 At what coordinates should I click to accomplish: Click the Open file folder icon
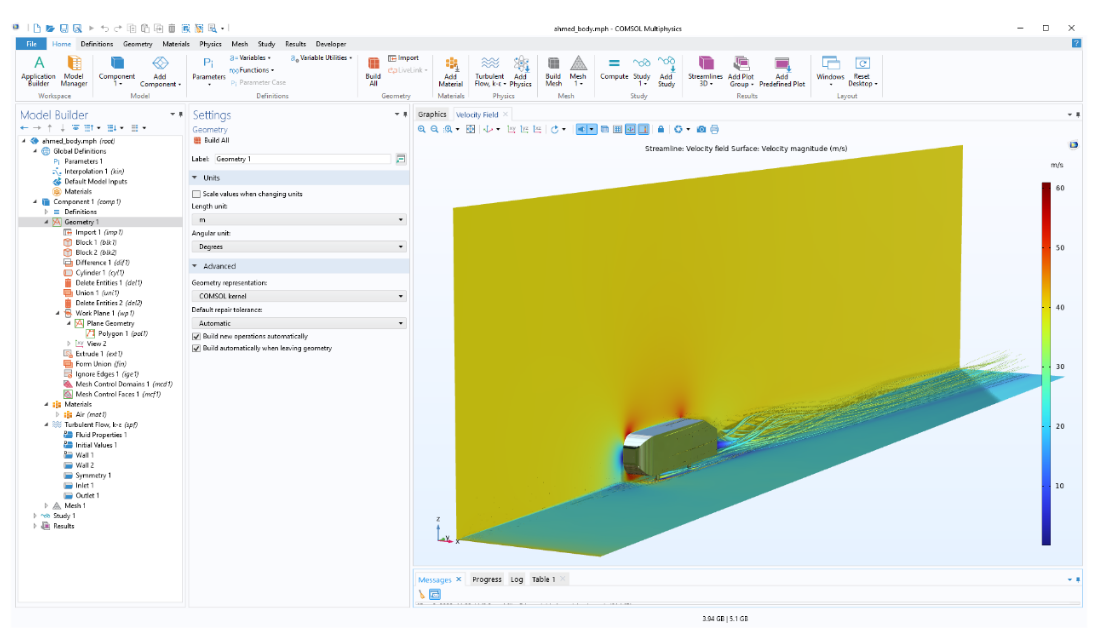pos(50,29)
